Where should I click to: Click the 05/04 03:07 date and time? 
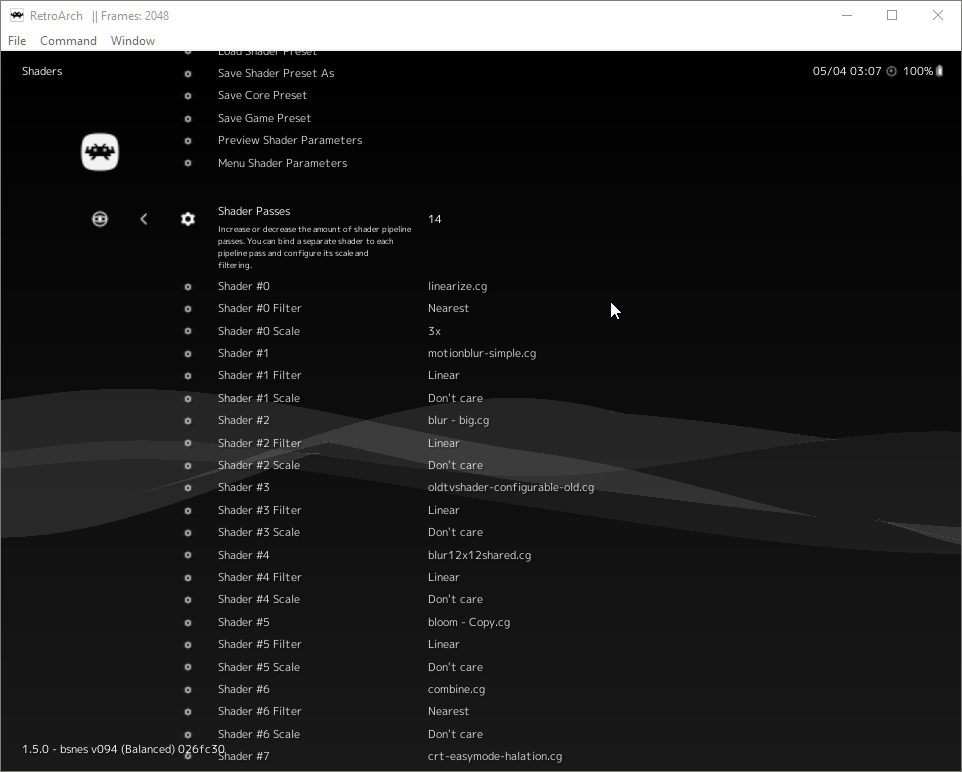[x=847, y=71]
